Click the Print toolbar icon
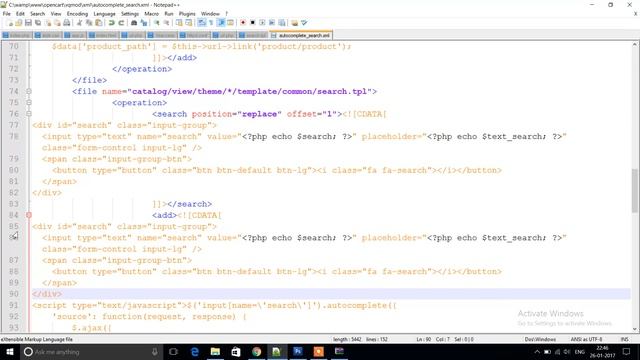This screenshot has height=360, width=640. pos(67,23)
